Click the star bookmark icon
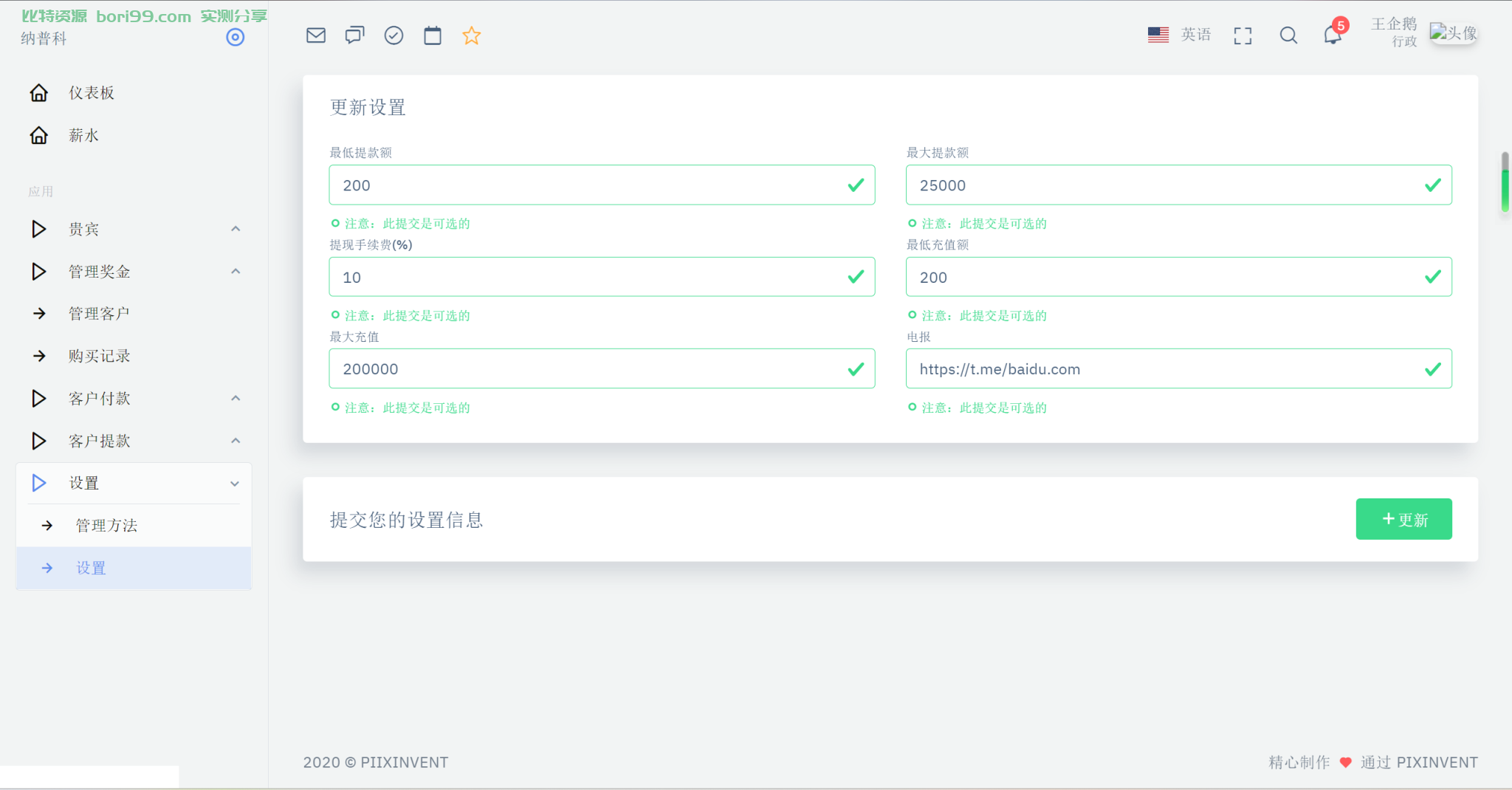The width and height of the screenshot is (1512, 790). (x=472, y=35)
